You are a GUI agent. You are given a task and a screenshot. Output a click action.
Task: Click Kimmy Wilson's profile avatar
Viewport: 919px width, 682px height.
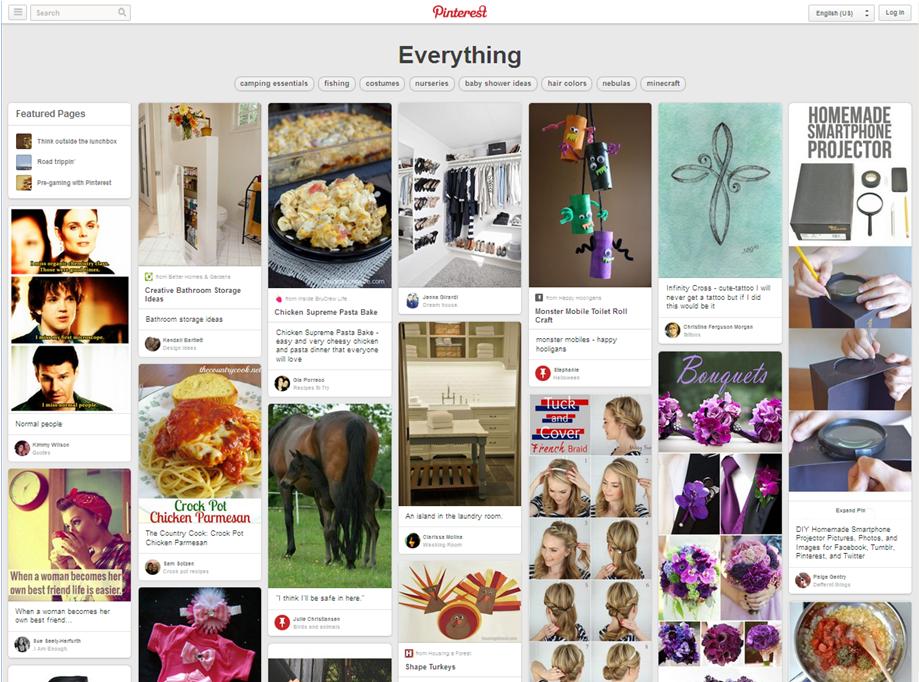tap(22, 448)
